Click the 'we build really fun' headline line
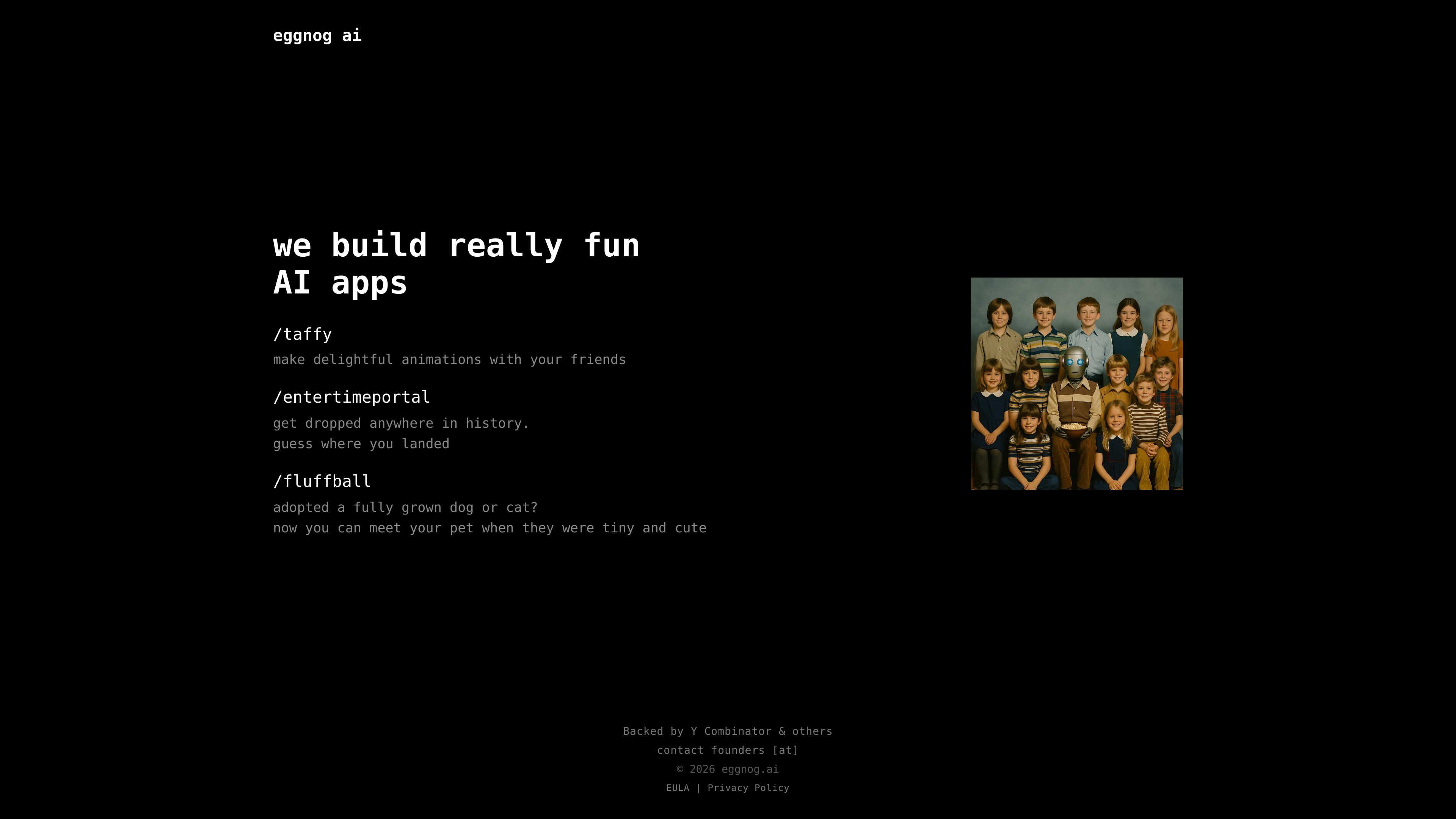 tap(456, 246)
